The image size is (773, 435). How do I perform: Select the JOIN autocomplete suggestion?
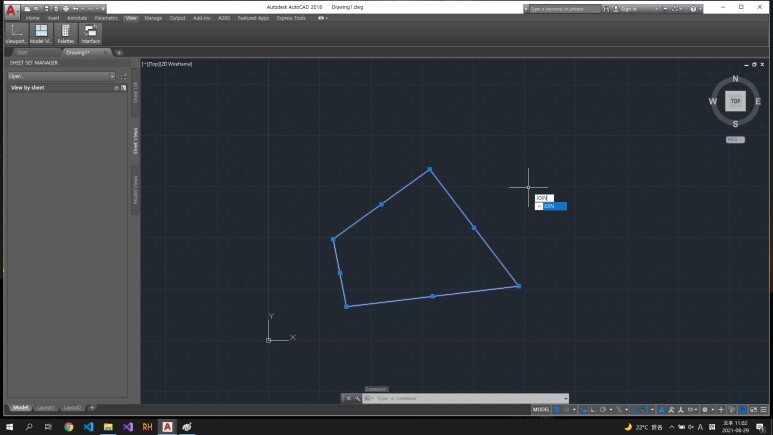(x=551, y=206)
